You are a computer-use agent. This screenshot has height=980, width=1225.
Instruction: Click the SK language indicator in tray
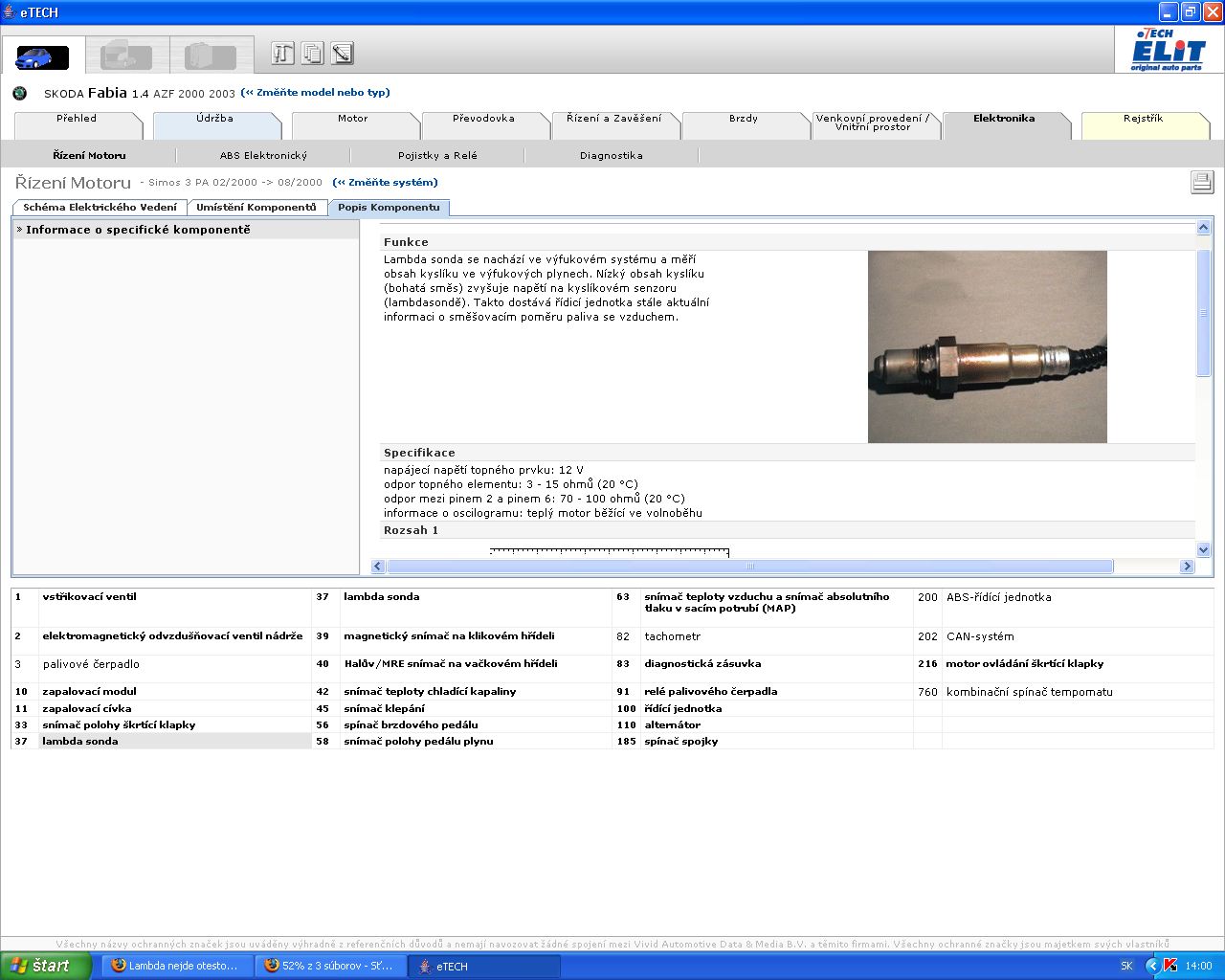1126,966
